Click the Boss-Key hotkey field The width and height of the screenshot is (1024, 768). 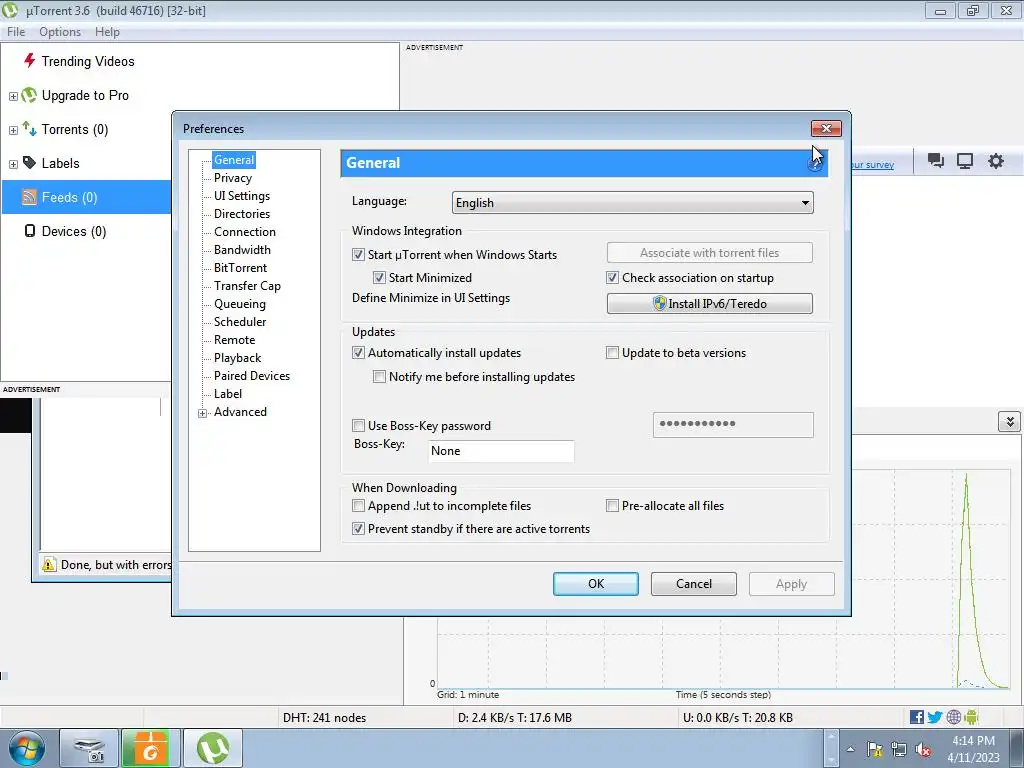click(x=501, y=451)
